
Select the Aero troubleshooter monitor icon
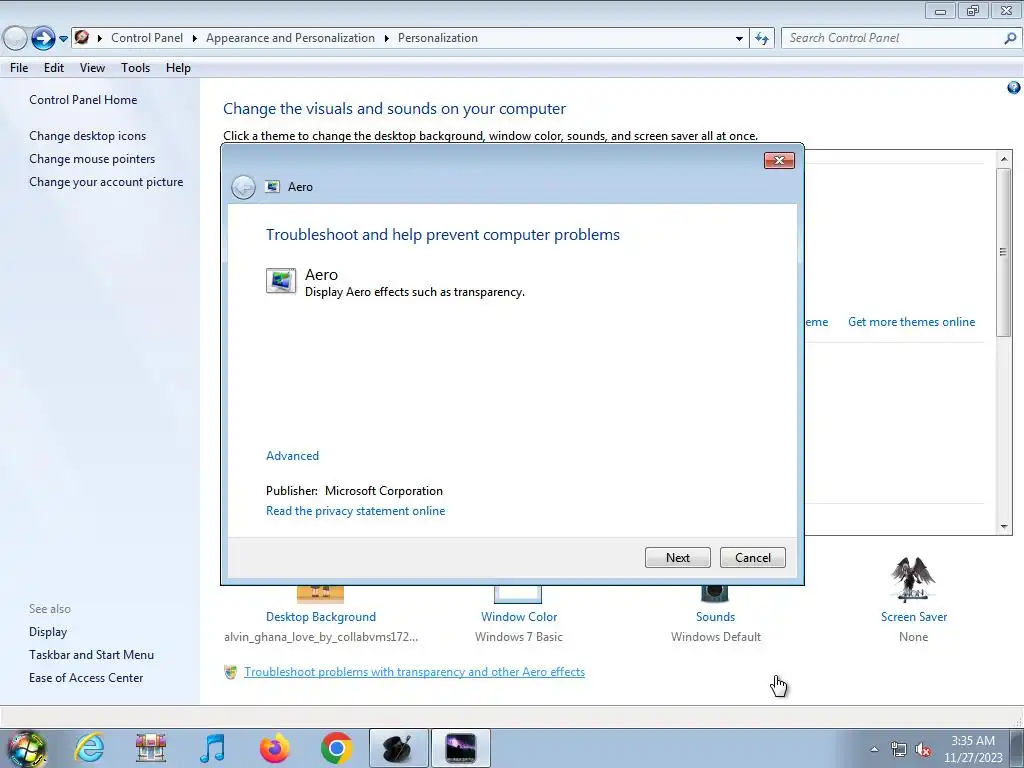click(281, 281)
